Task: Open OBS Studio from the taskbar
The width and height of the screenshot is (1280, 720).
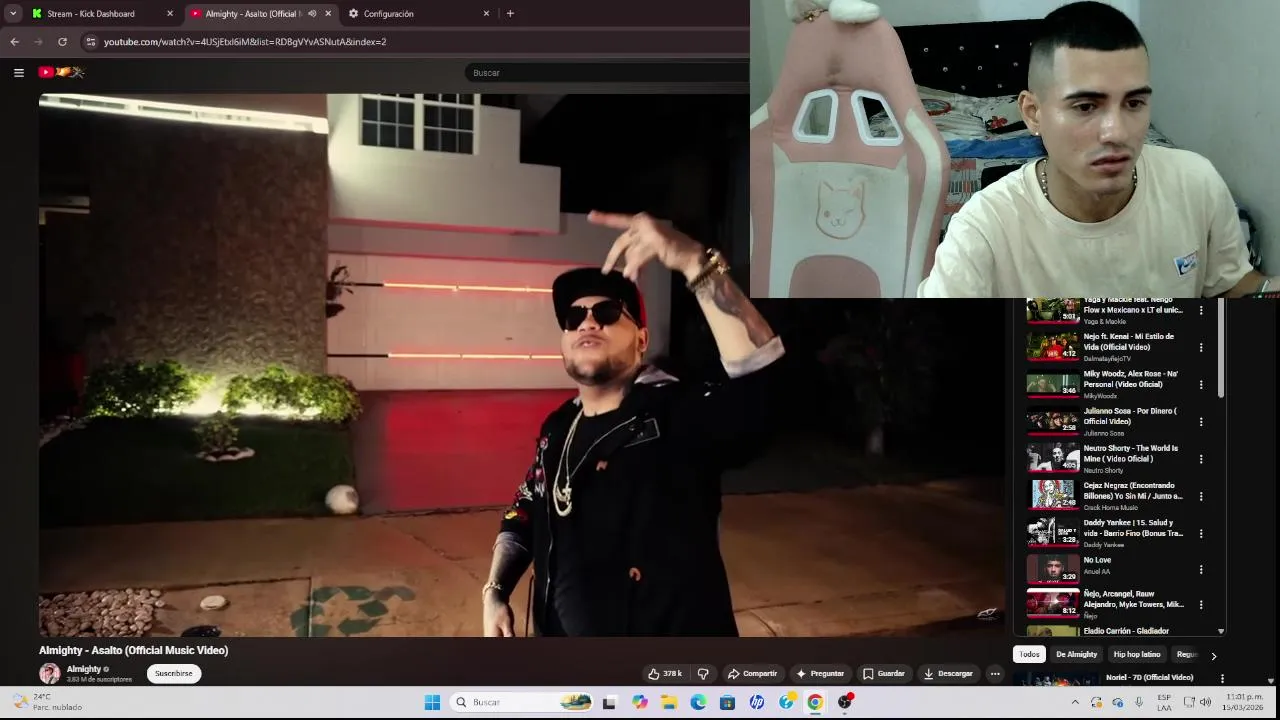Action: [845, 702]
